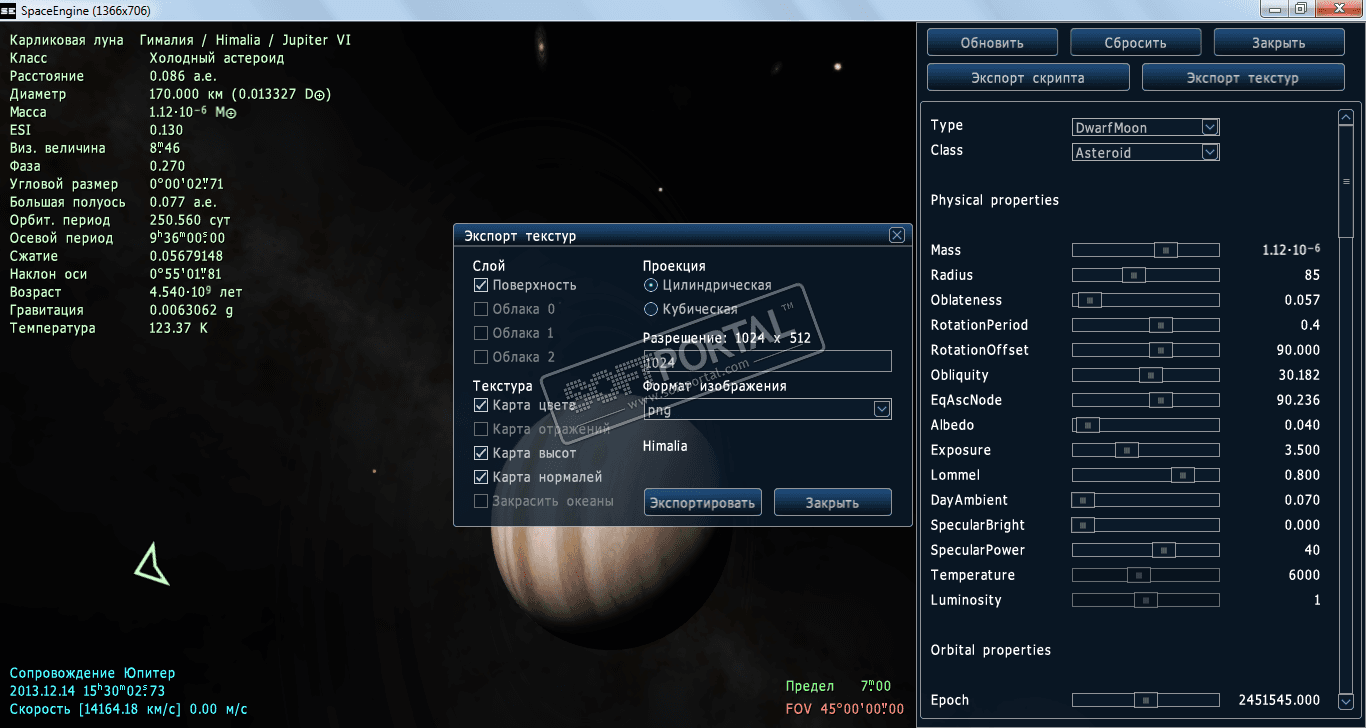Open the image format png dropdown
This screenshot has height=728, width=1366.
(882, 409)
